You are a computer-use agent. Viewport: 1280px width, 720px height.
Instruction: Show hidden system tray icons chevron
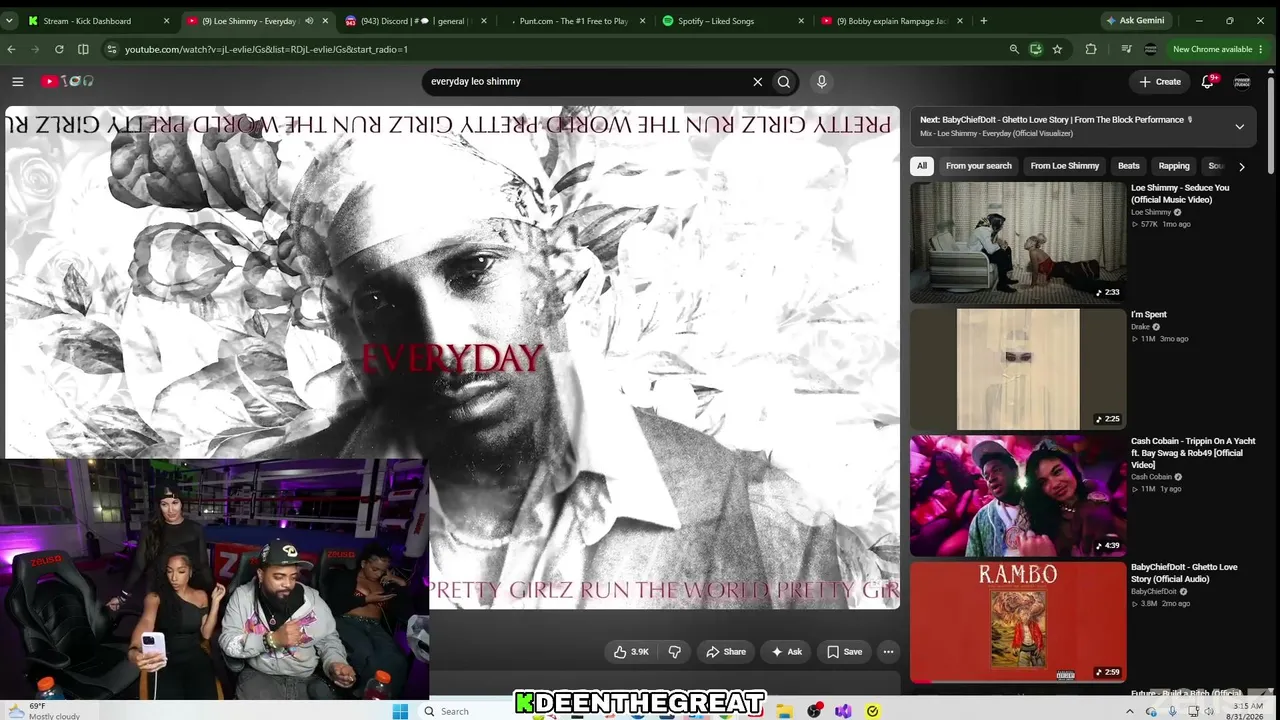click(x=1130, y=711)
